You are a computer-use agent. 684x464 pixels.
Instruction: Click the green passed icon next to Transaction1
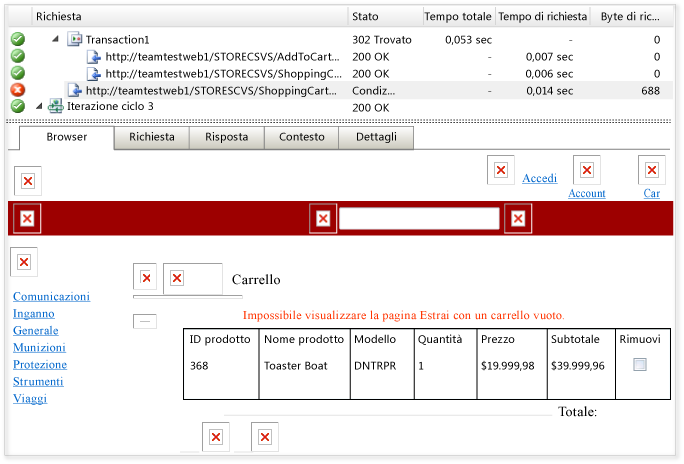point(17,39)
